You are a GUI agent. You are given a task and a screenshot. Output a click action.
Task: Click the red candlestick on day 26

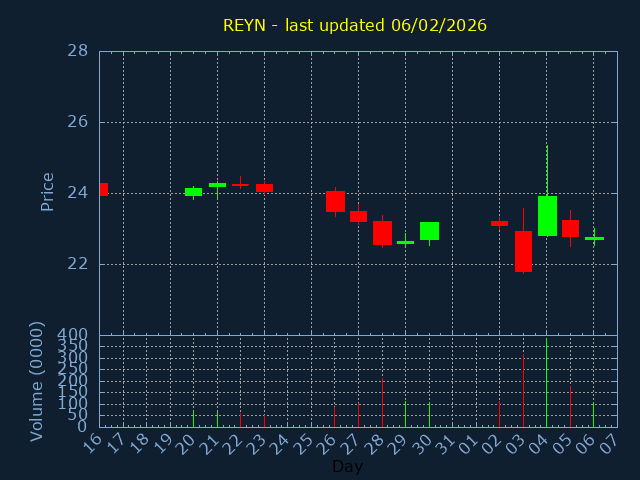point(335,201)
